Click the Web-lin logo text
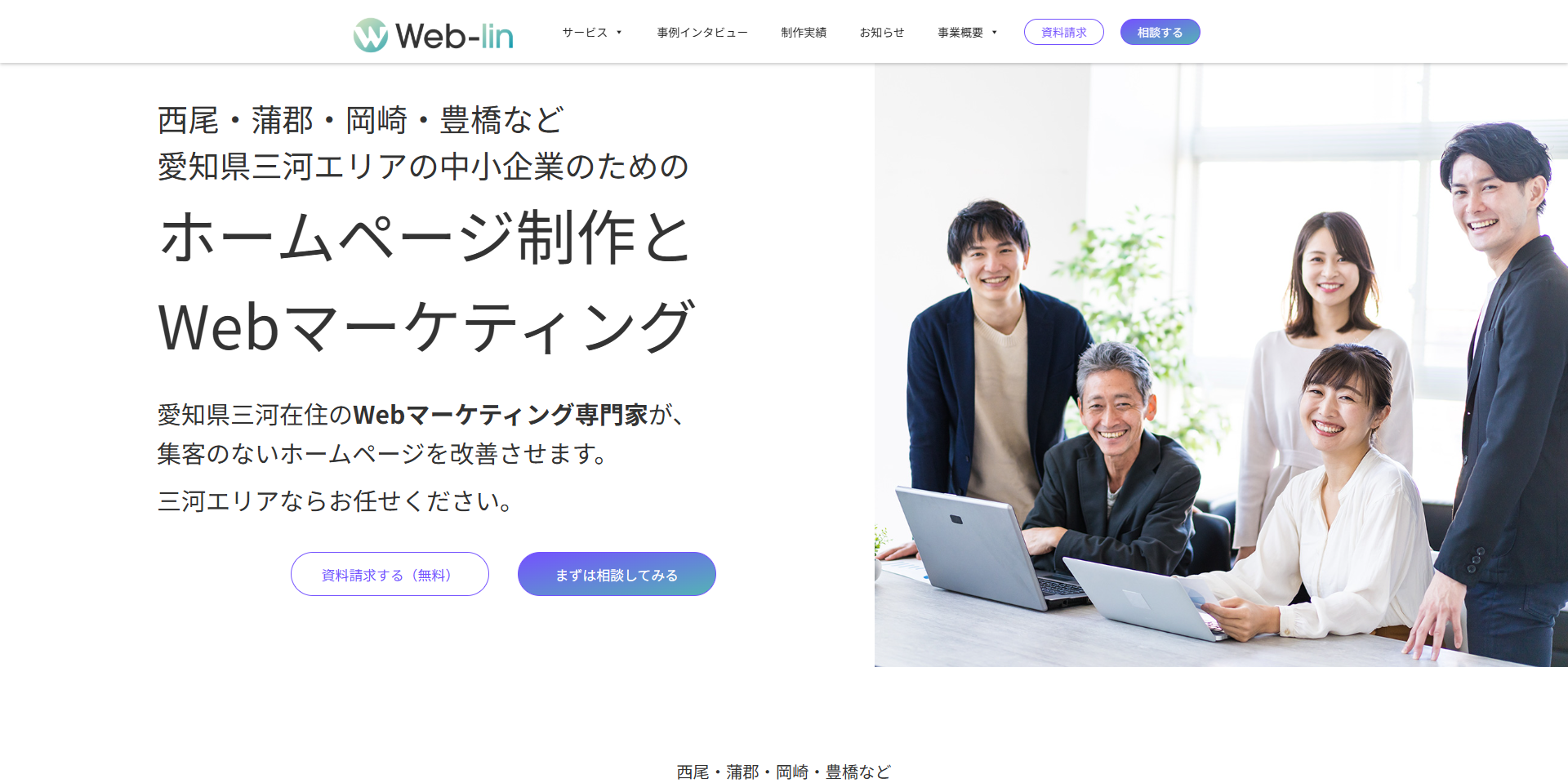 [x=454, y=37]
